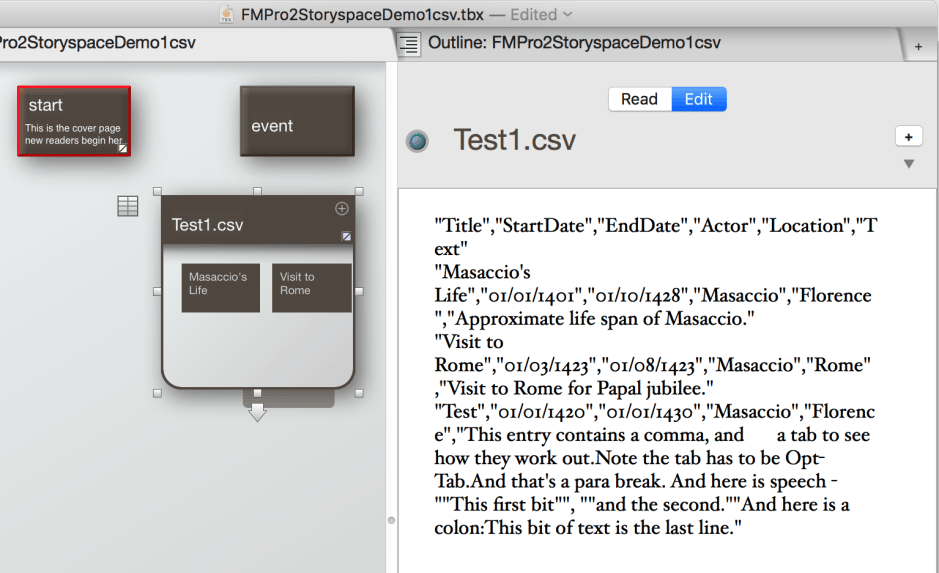Click the circled plus icon in Test1.csv container
The width and height of the screenshot is (939, 573).
click(x=341, y=208)
